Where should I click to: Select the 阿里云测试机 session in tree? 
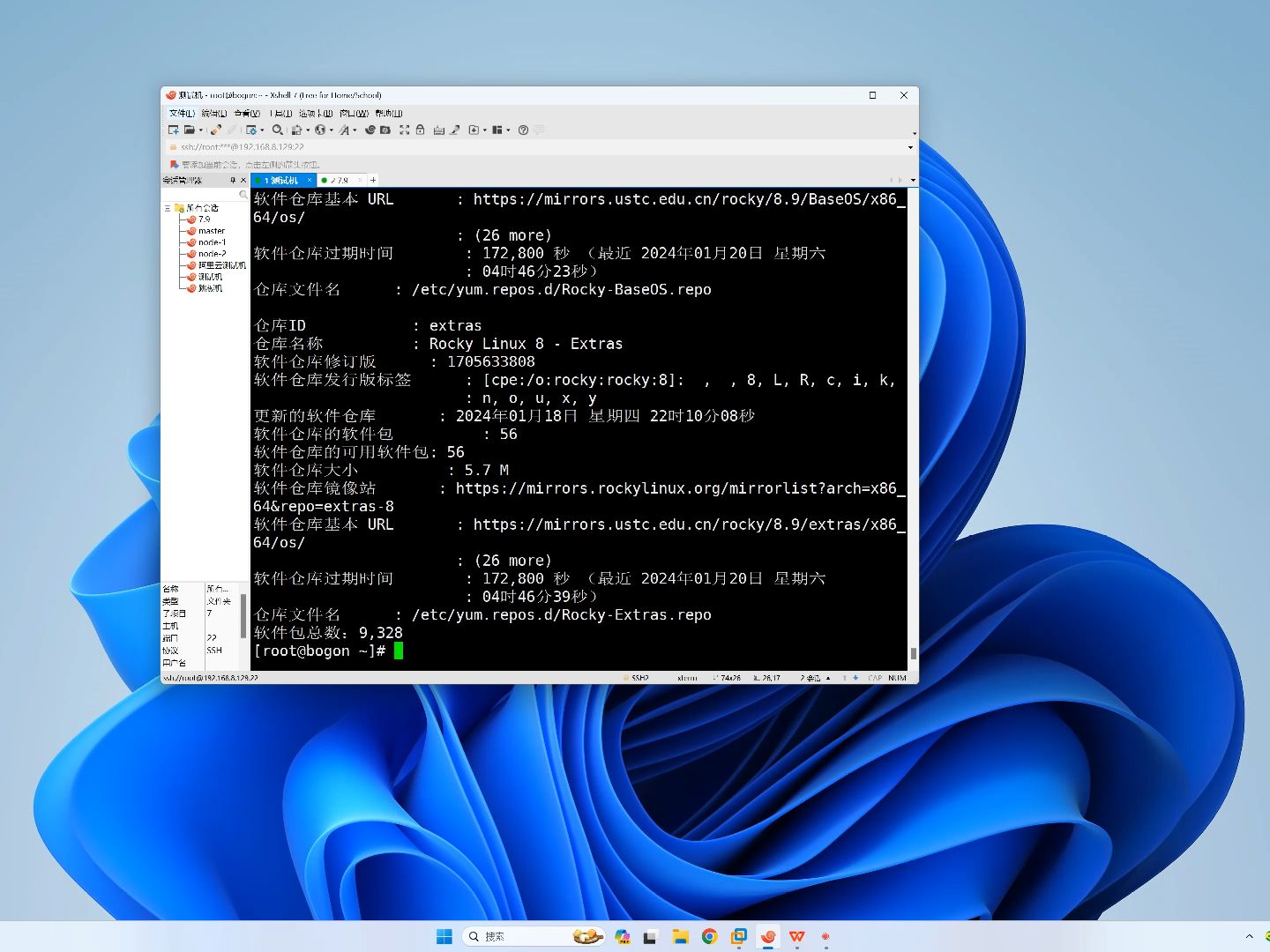(221, 265)
